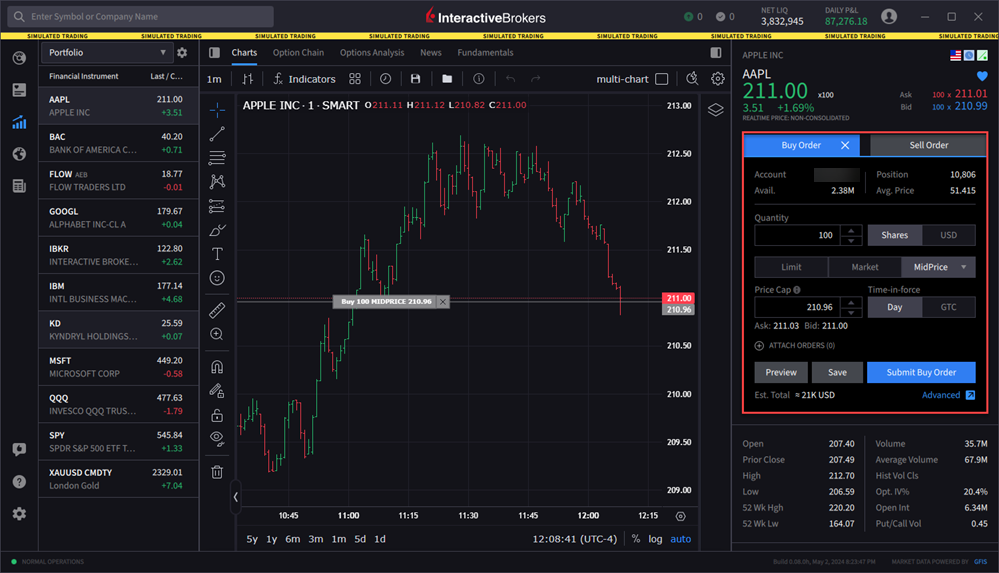Open the object tree layers icon
This screenshot has width=999, height=573.
click(715, 110)
